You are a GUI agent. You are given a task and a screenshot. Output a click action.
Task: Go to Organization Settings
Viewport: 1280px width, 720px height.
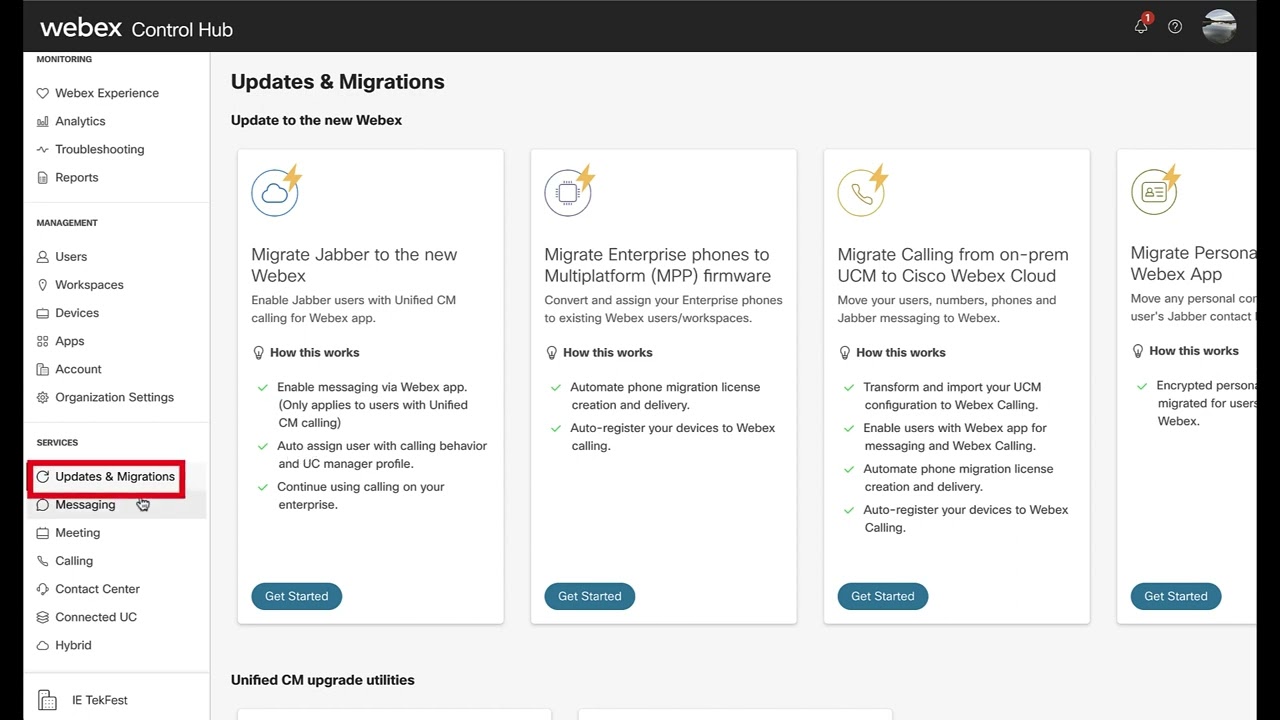[x=114, y=397]
